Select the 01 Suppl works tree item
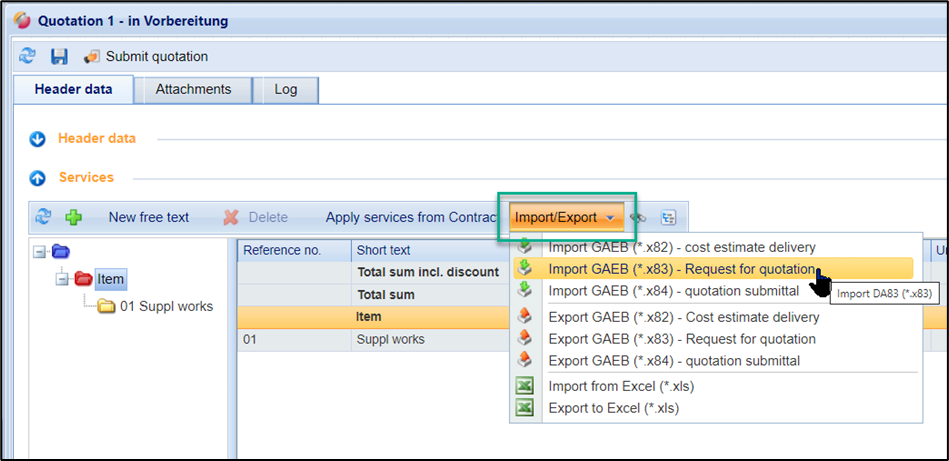The image size is (949, 461). click(x=165, y=306)
